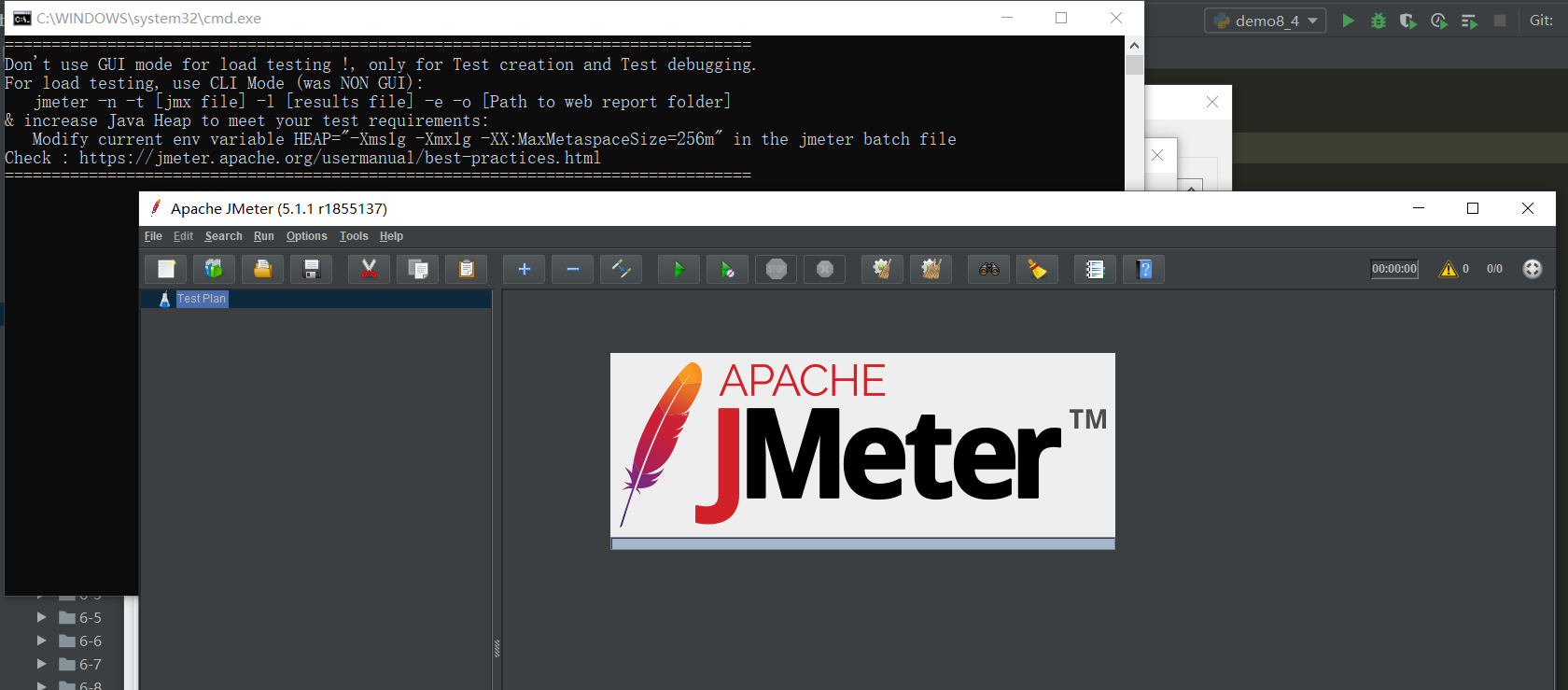Click the IDE concurrency diagram run icon
Image resolution: width=1568 pixels, height=690 pixels.
pyautogui.click(x=1469, y=21)
